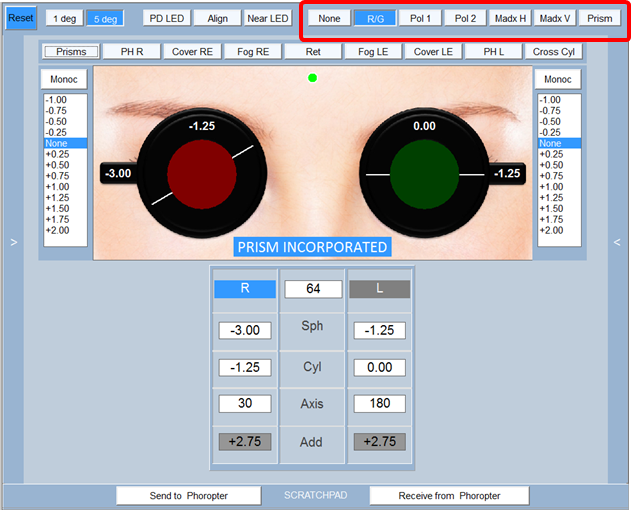
Task: Open the Prisms tab
Action: point(71,52)
